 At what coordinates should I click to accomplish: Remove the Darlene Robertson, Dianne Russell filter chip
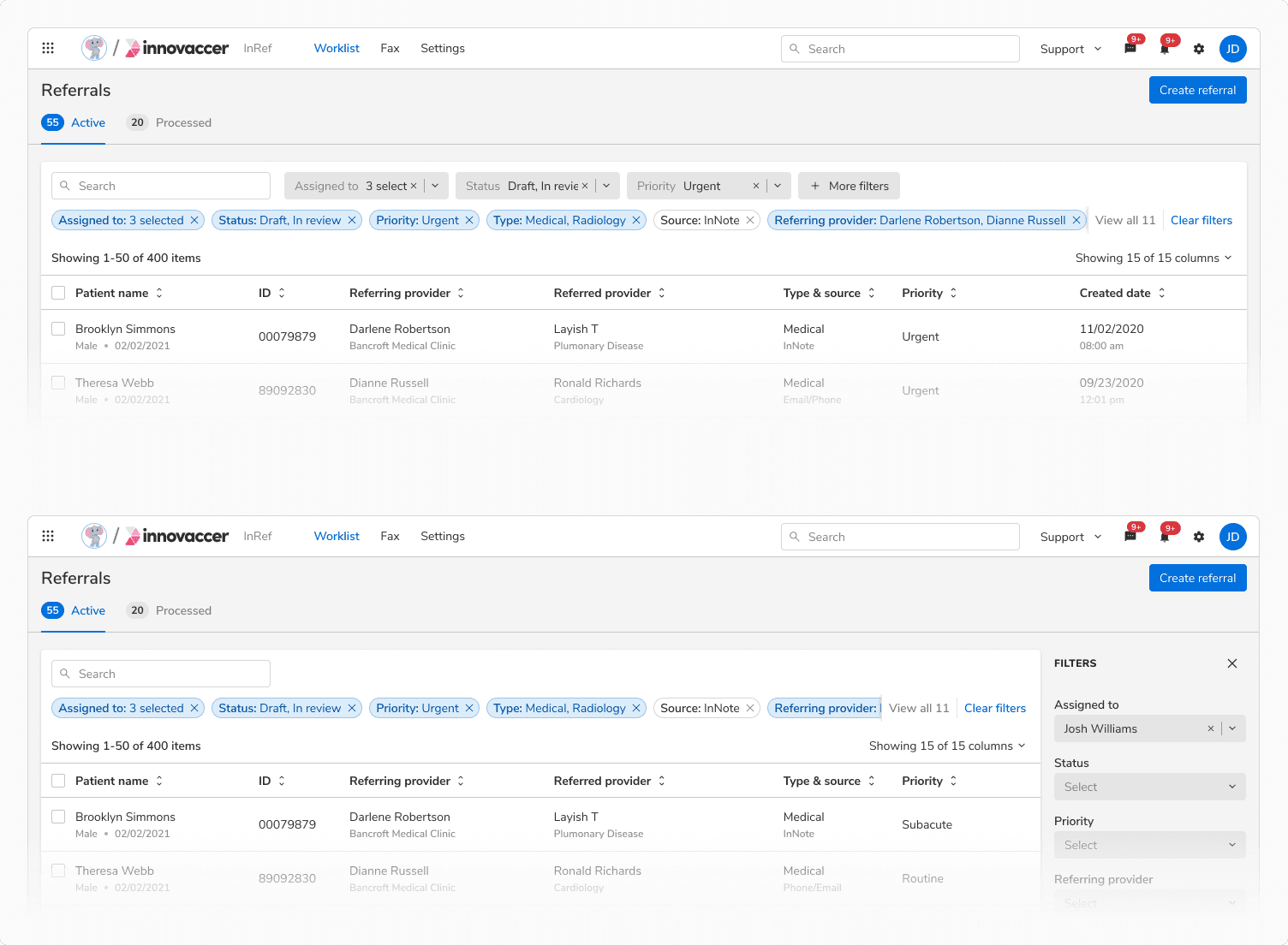click(1076, 221)
